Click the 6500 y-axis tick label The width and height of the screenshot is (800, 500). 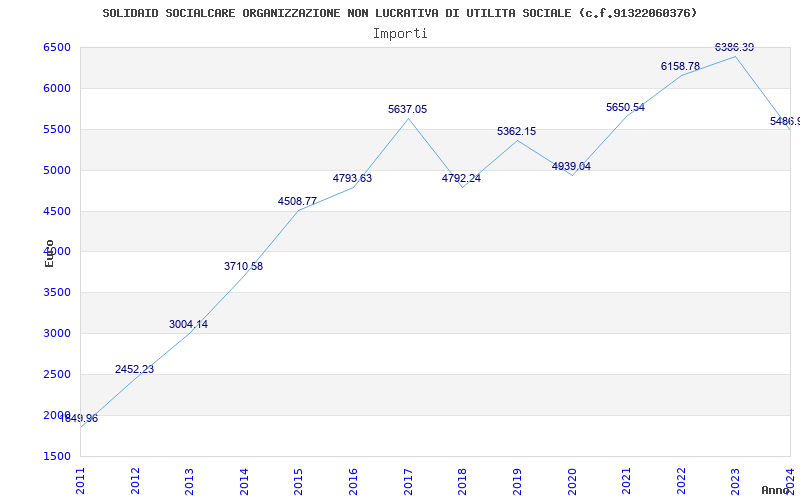click(57, 47)
